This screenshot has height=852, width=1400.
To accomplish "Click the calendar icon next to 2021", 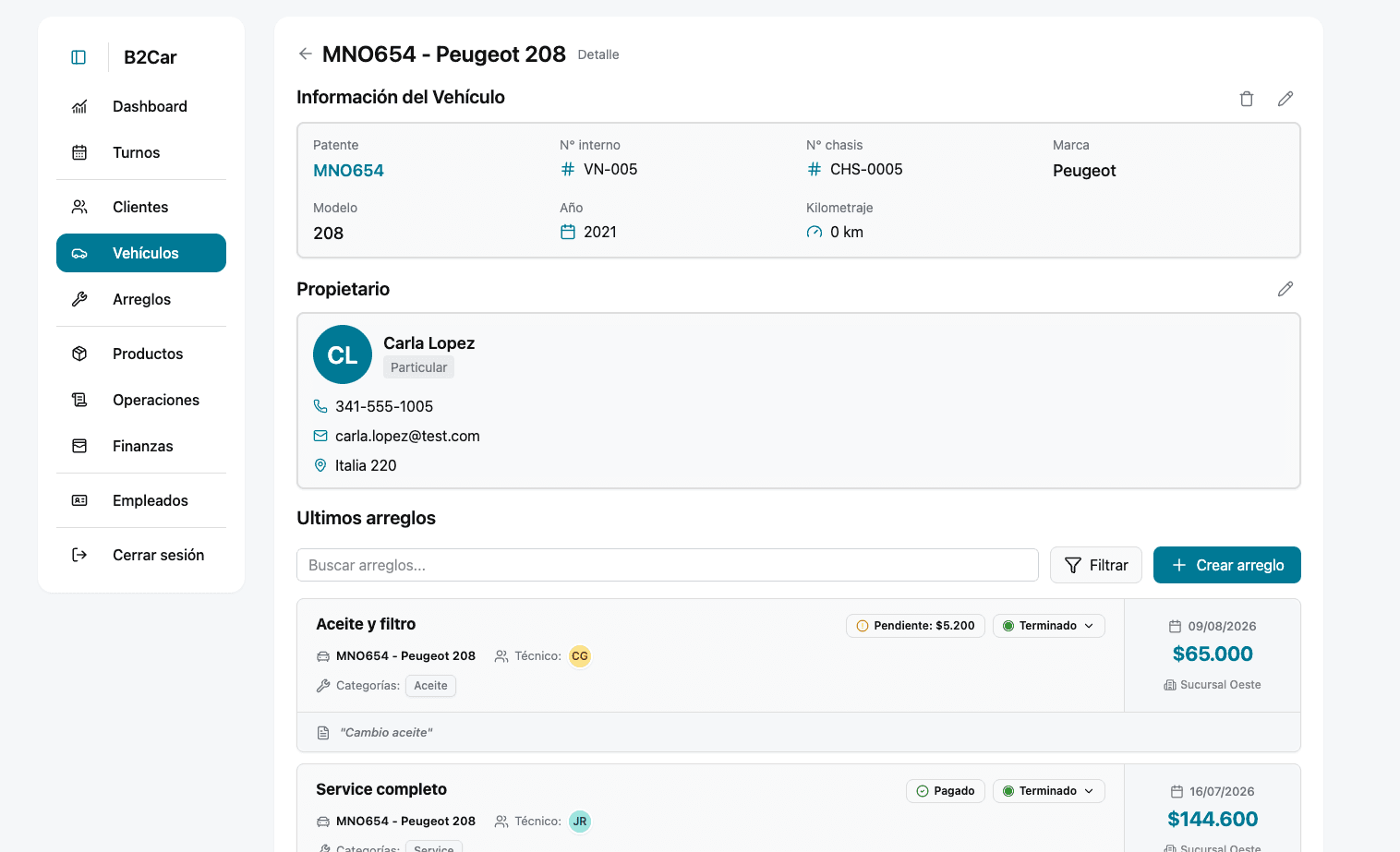I will [568, 232].
